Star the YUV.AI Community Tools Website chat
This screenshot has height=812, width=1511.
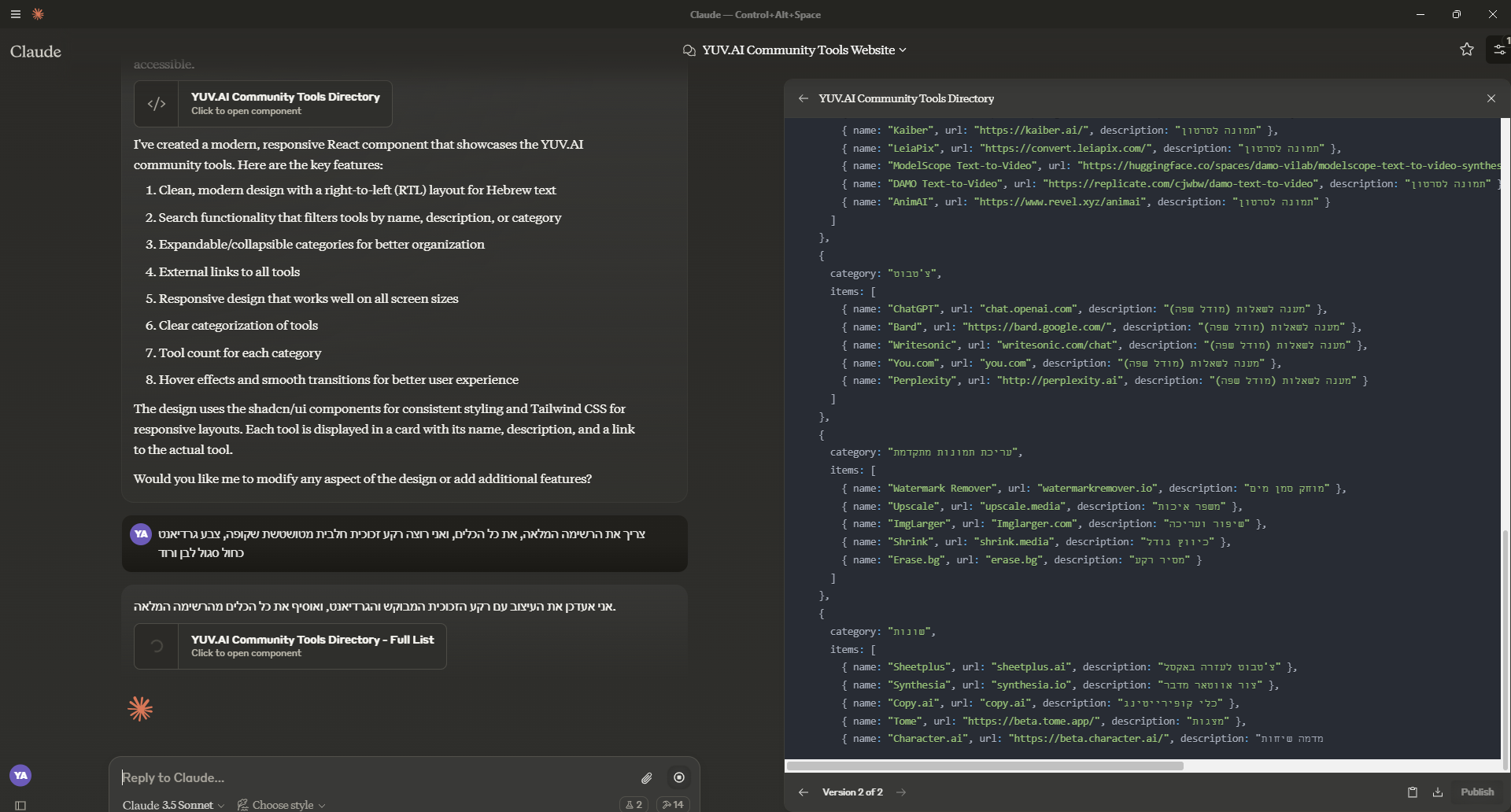pyautogui.click(x=1467, y=50)
